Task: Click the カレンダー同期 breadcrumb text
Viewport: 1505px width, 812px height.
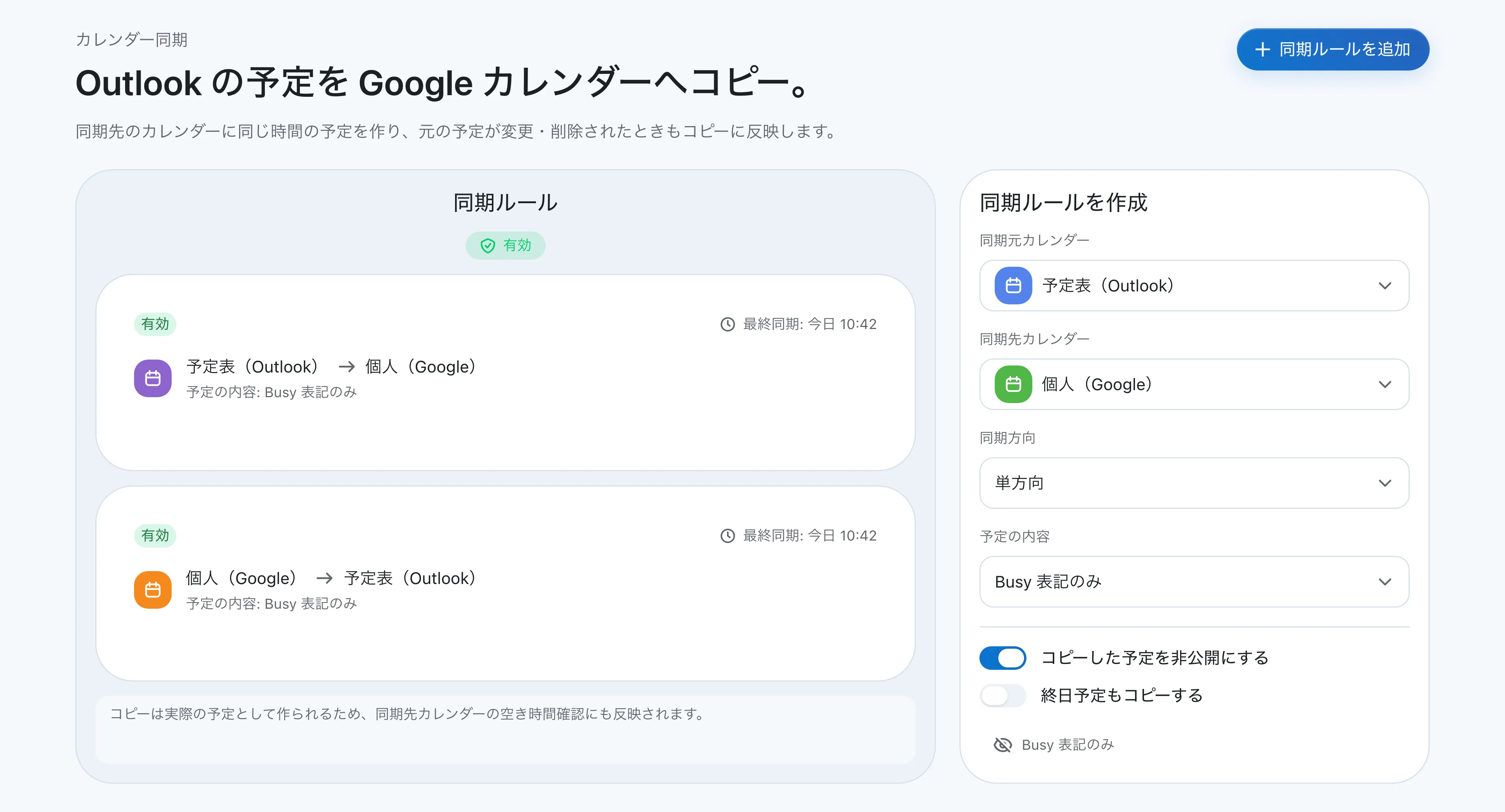Action: click(131, 40)
